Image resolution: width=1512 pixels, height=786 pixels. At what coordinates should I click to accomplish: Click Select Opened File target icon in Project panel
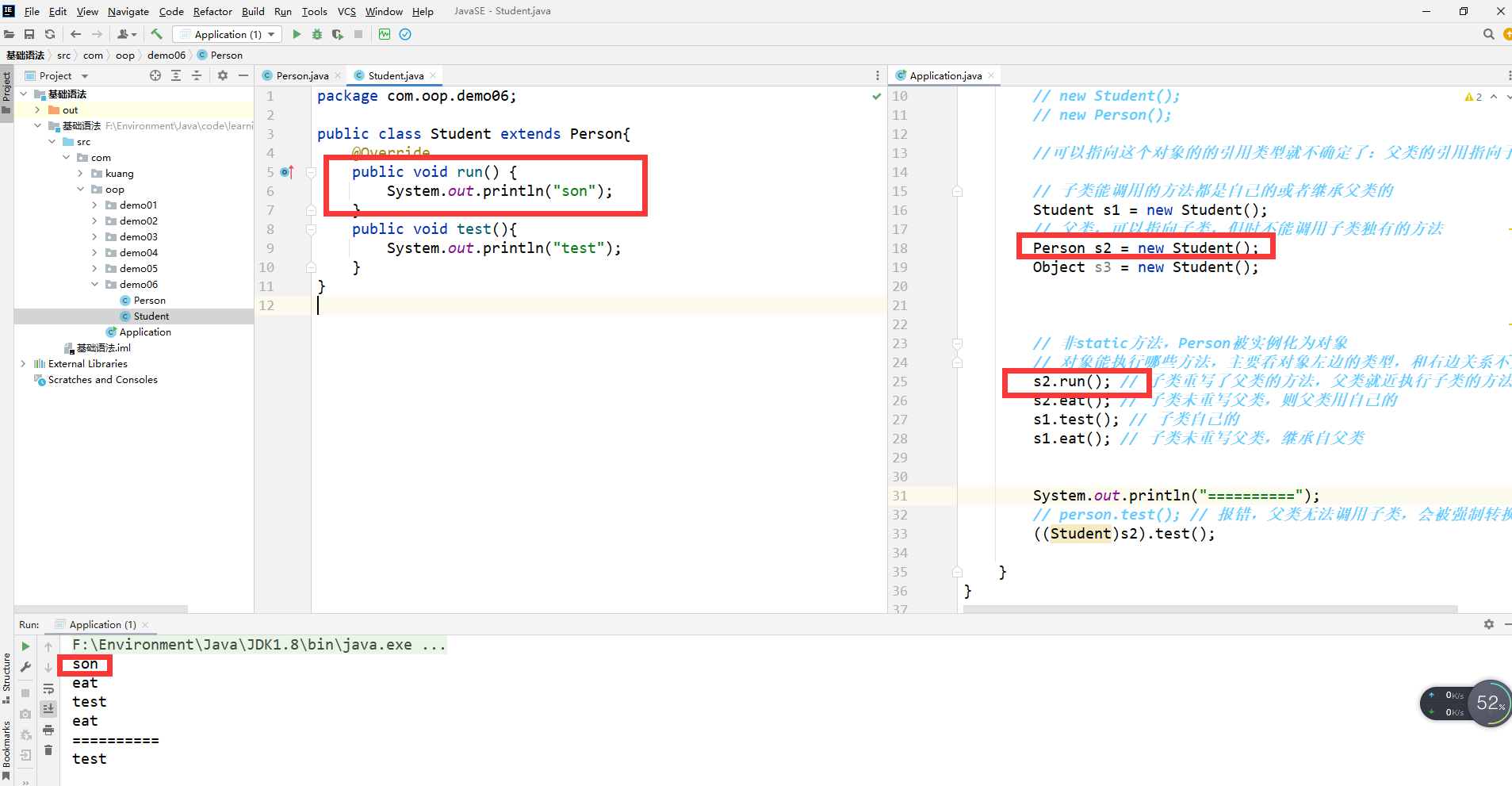pyautogui.click(x=155, y=75)
